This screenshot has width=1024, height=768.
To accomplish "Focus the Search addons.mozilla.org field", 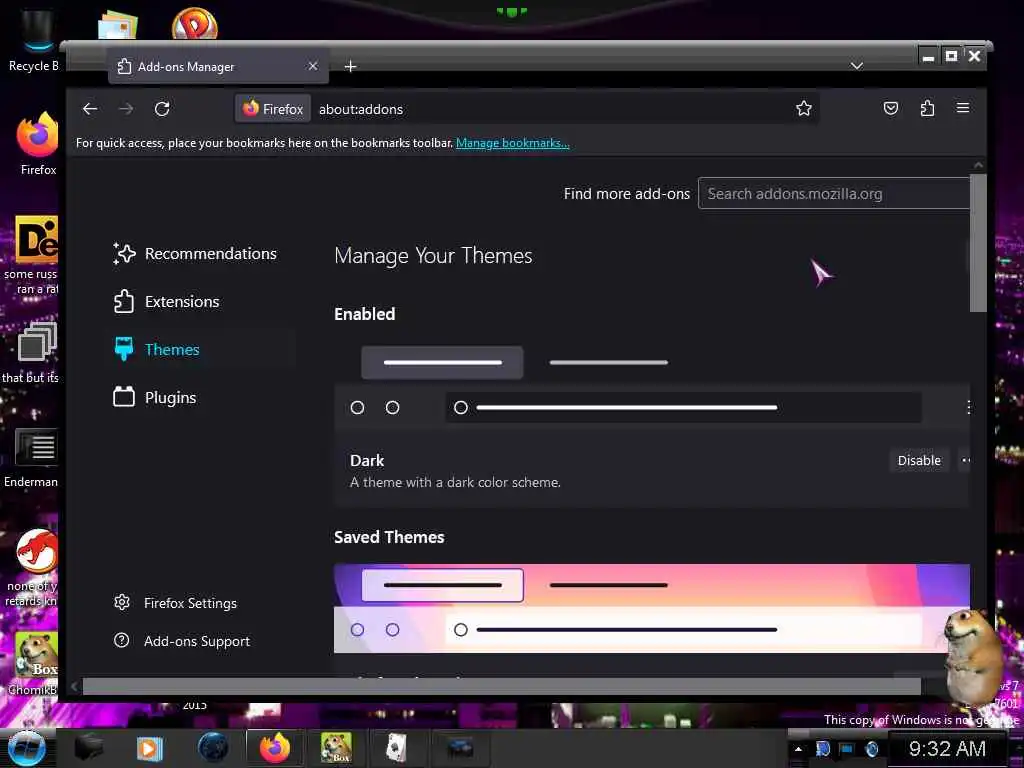I will tap(834, 194).
